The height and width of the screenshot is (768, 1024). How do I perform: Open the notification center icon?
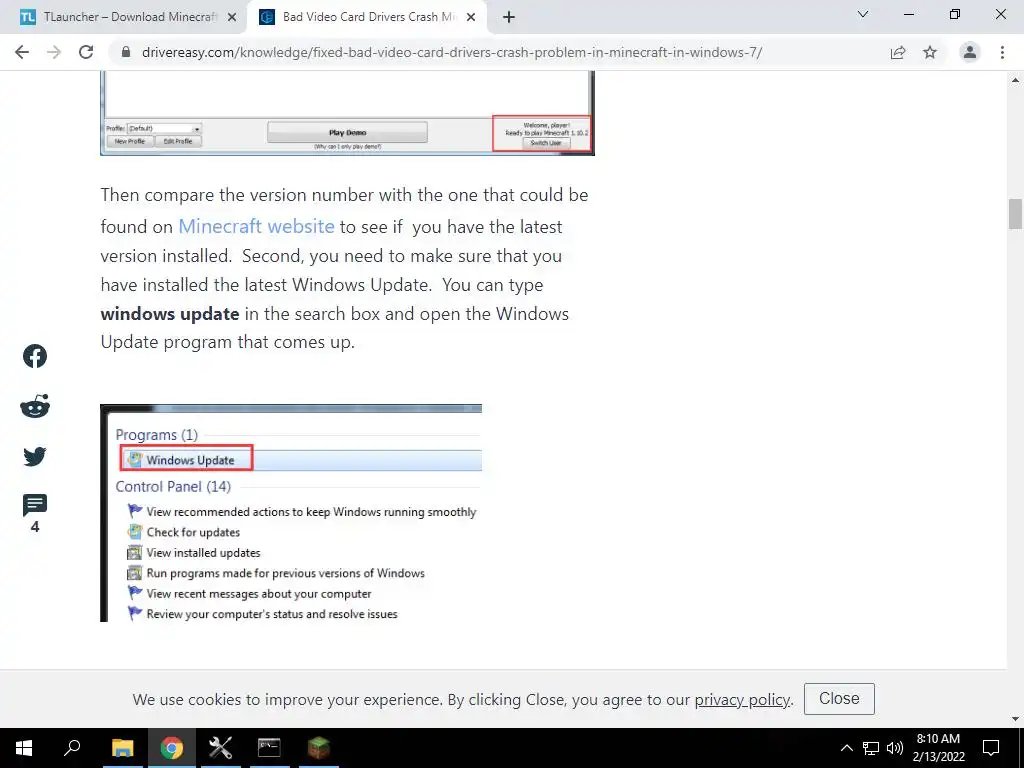pos(991,748)
